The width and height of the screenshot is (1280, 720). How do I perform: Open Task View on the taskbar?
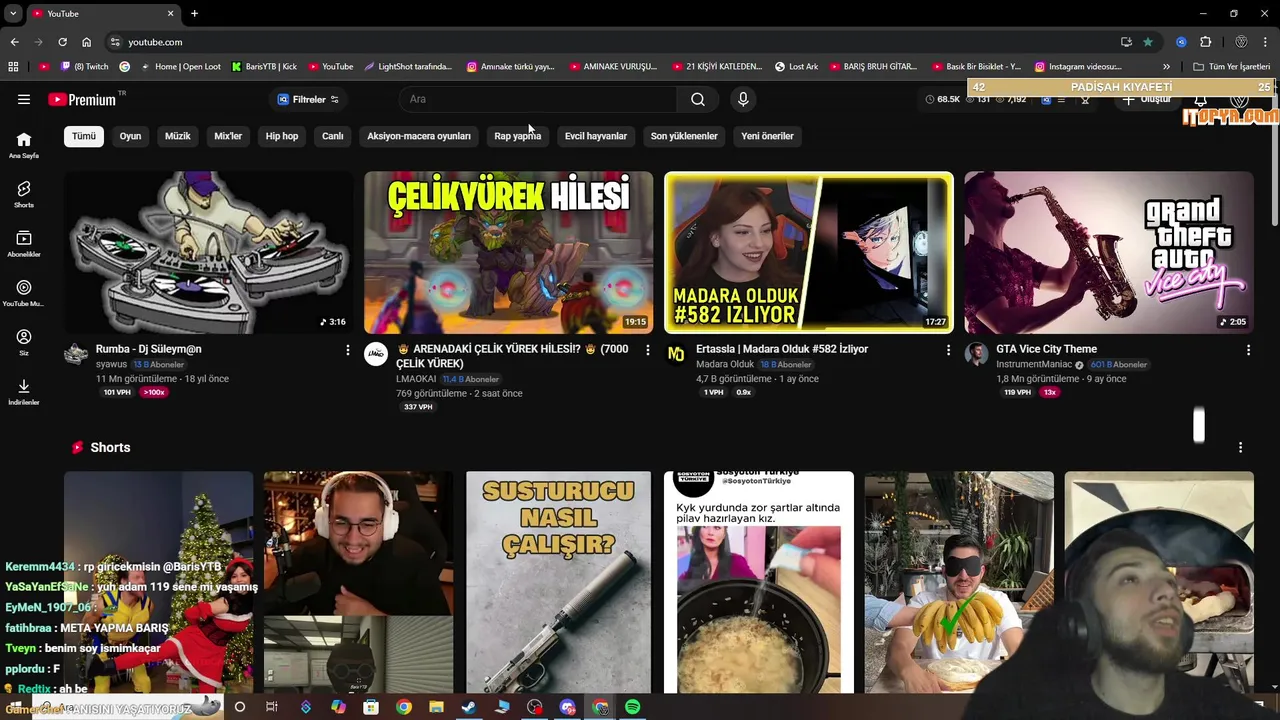coord(272,707)
